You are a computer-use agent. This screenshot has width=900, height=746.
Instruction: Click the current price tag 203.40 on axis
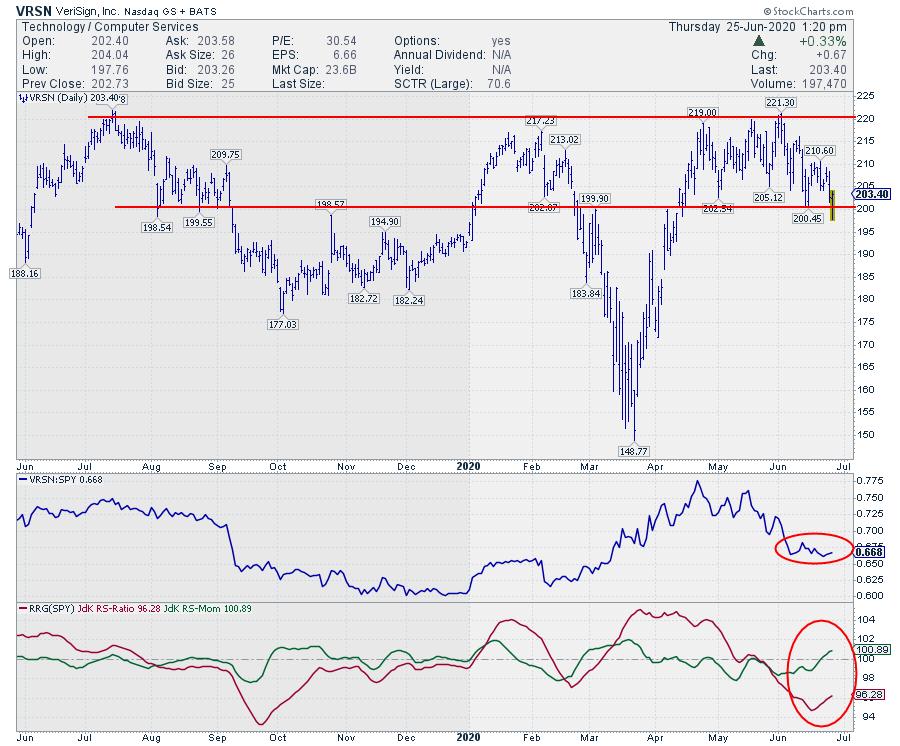click(872, 194)
